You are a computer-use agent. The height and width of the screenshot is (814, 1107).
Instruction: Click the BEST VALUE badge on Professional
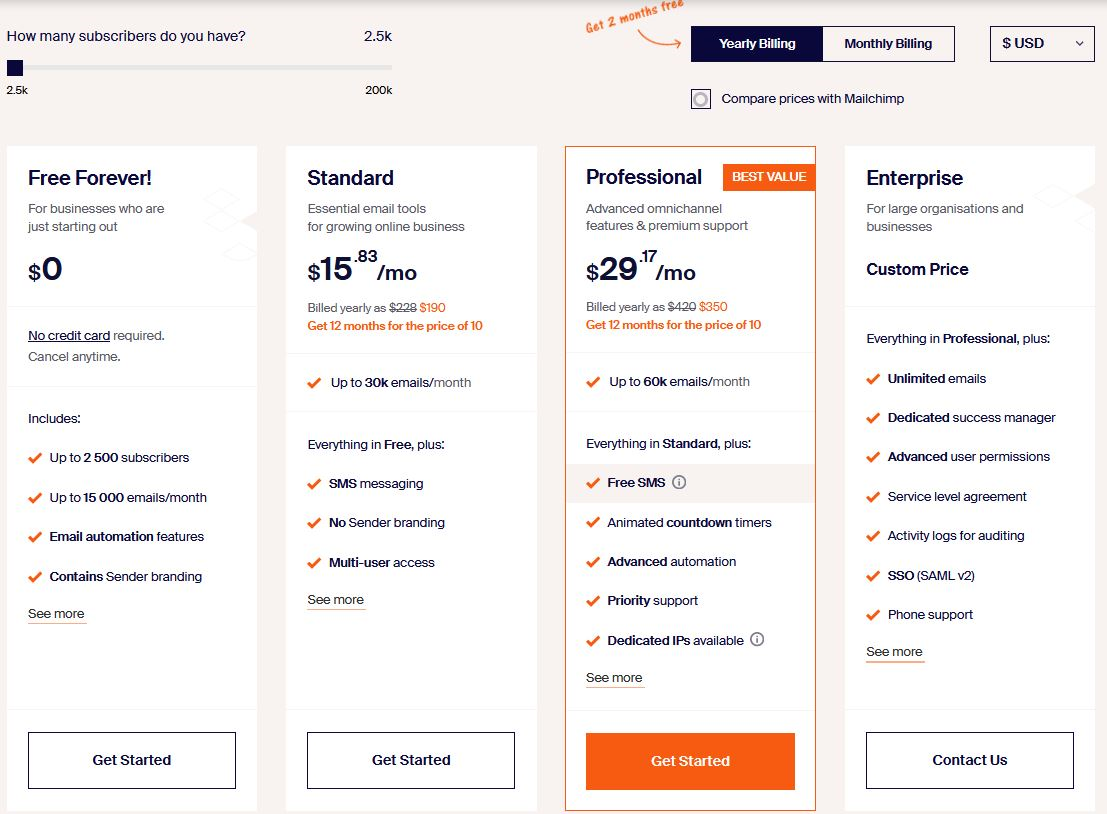[x=769, y=177]
